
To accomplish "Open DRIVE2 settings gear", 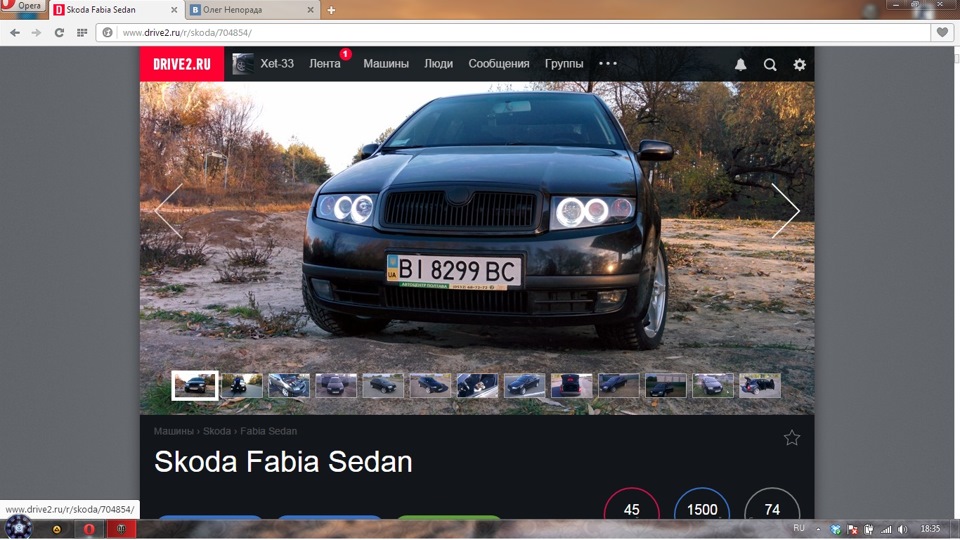I will coord(800,64).
